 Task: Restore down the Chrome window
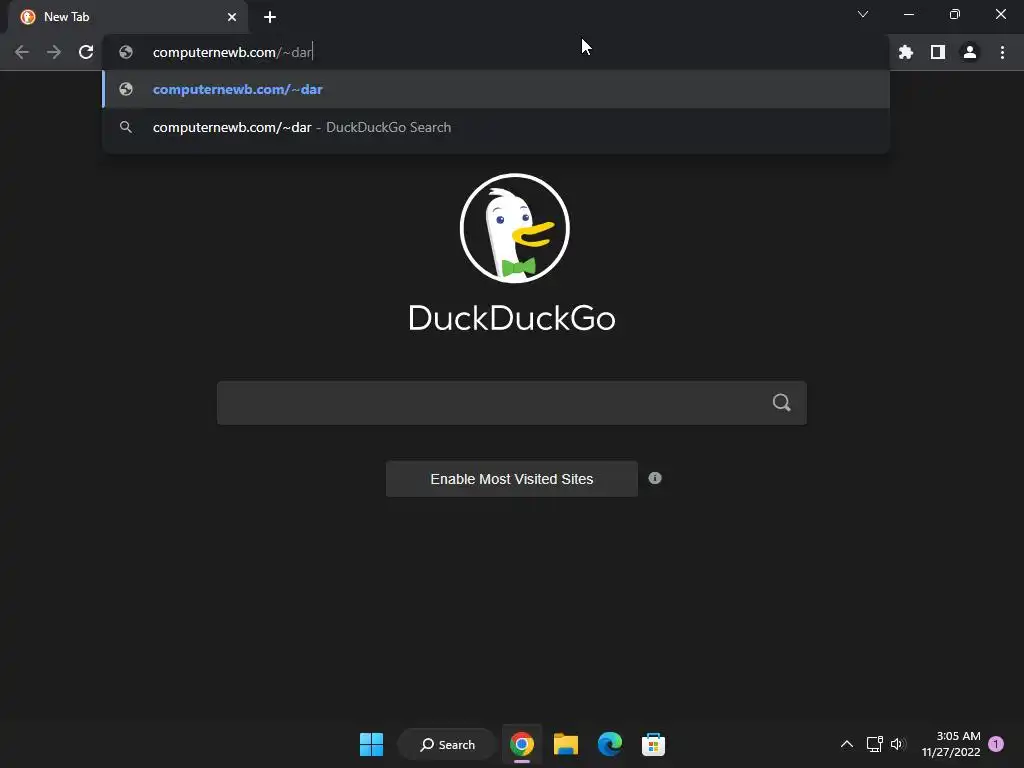tap(955, 14)
